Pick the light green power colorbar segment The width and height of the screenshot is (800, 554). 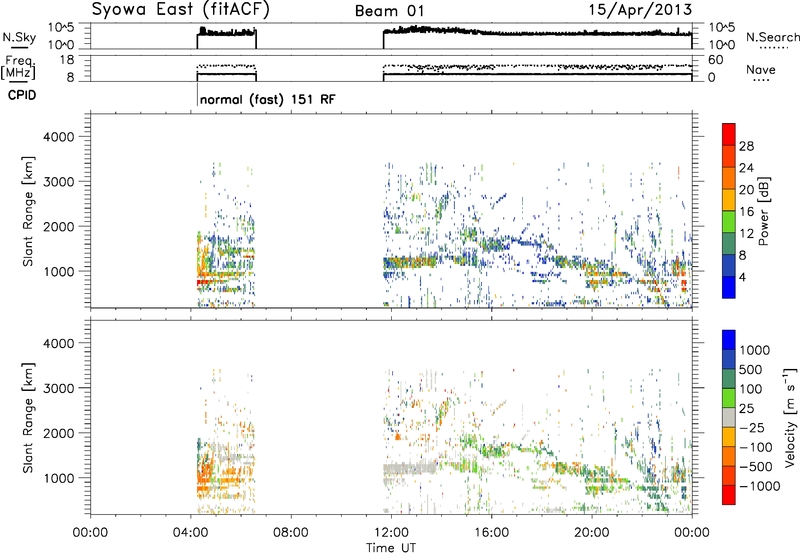pyautogui.click(x=729, y=222)
